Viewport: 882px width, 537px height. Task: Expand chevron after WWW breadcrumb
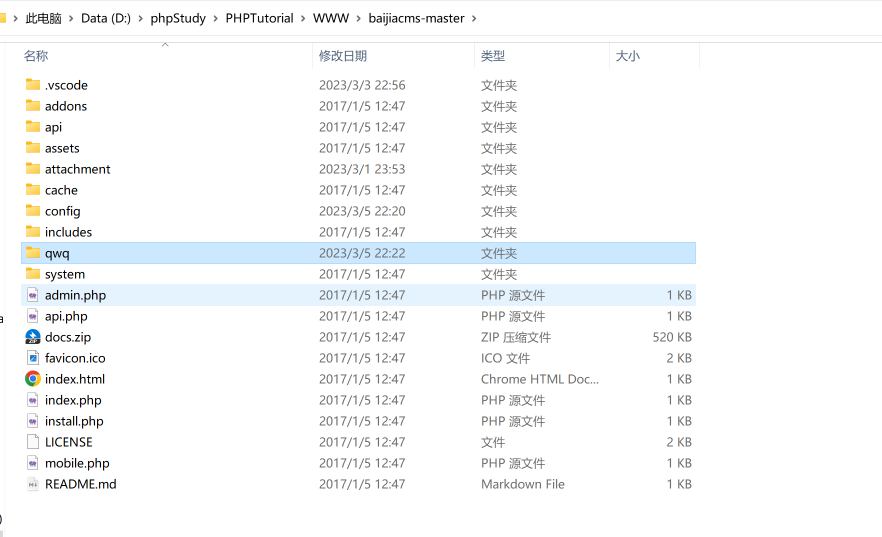click(358, 19)
